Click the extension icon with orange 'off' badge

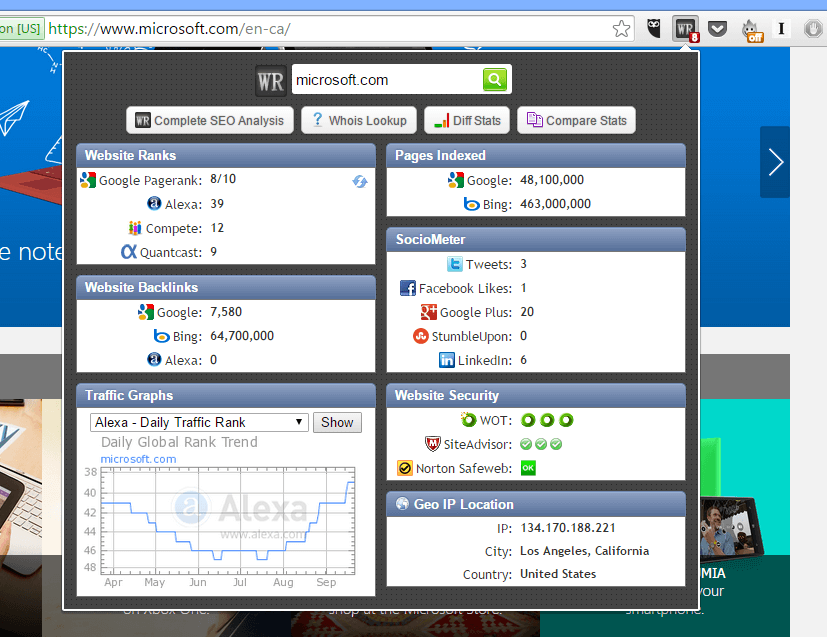[x=752, y=30]
